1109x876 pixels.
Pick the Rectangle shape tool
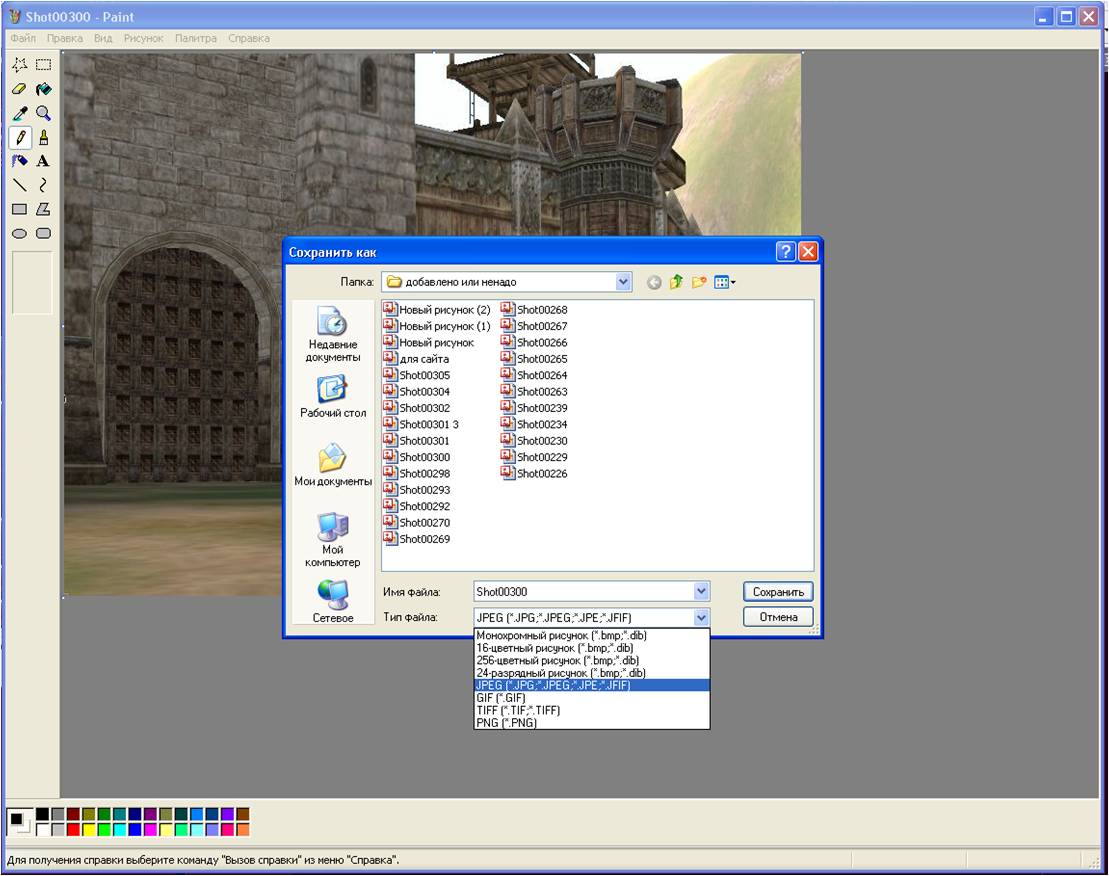tap(20, 209)
